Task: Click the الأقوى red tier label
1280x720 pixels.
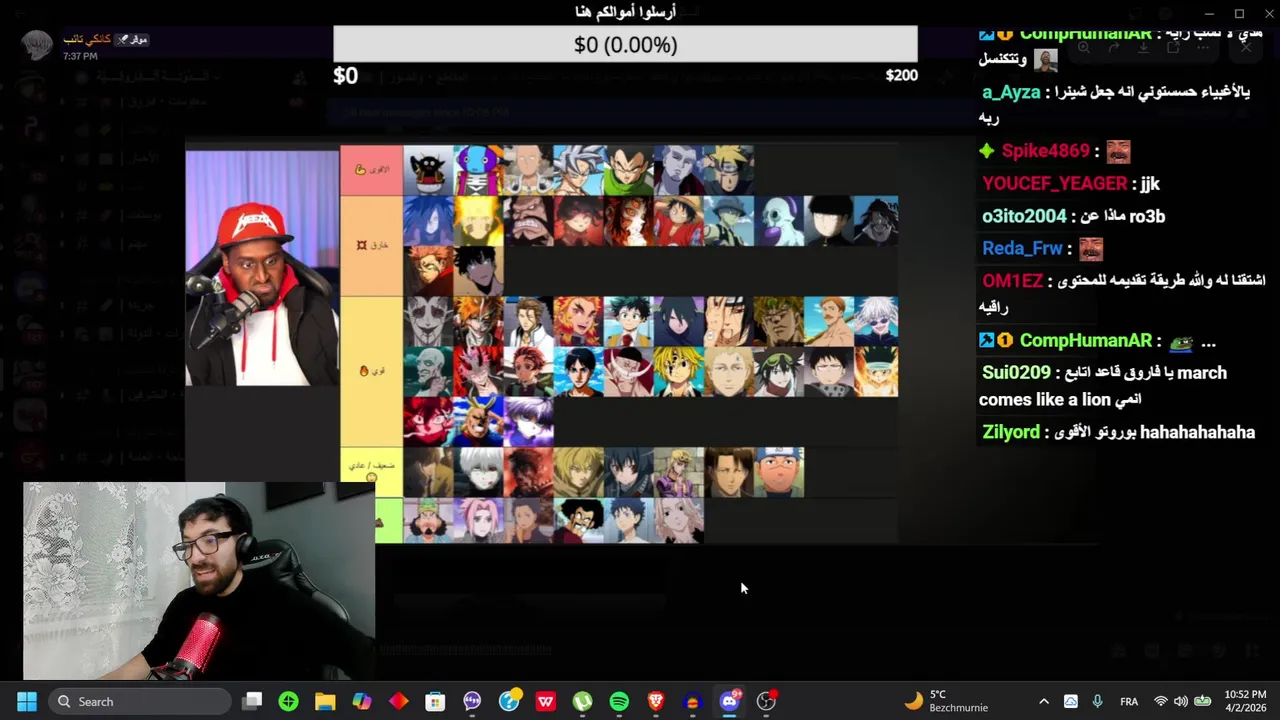Action: (371, 170)
